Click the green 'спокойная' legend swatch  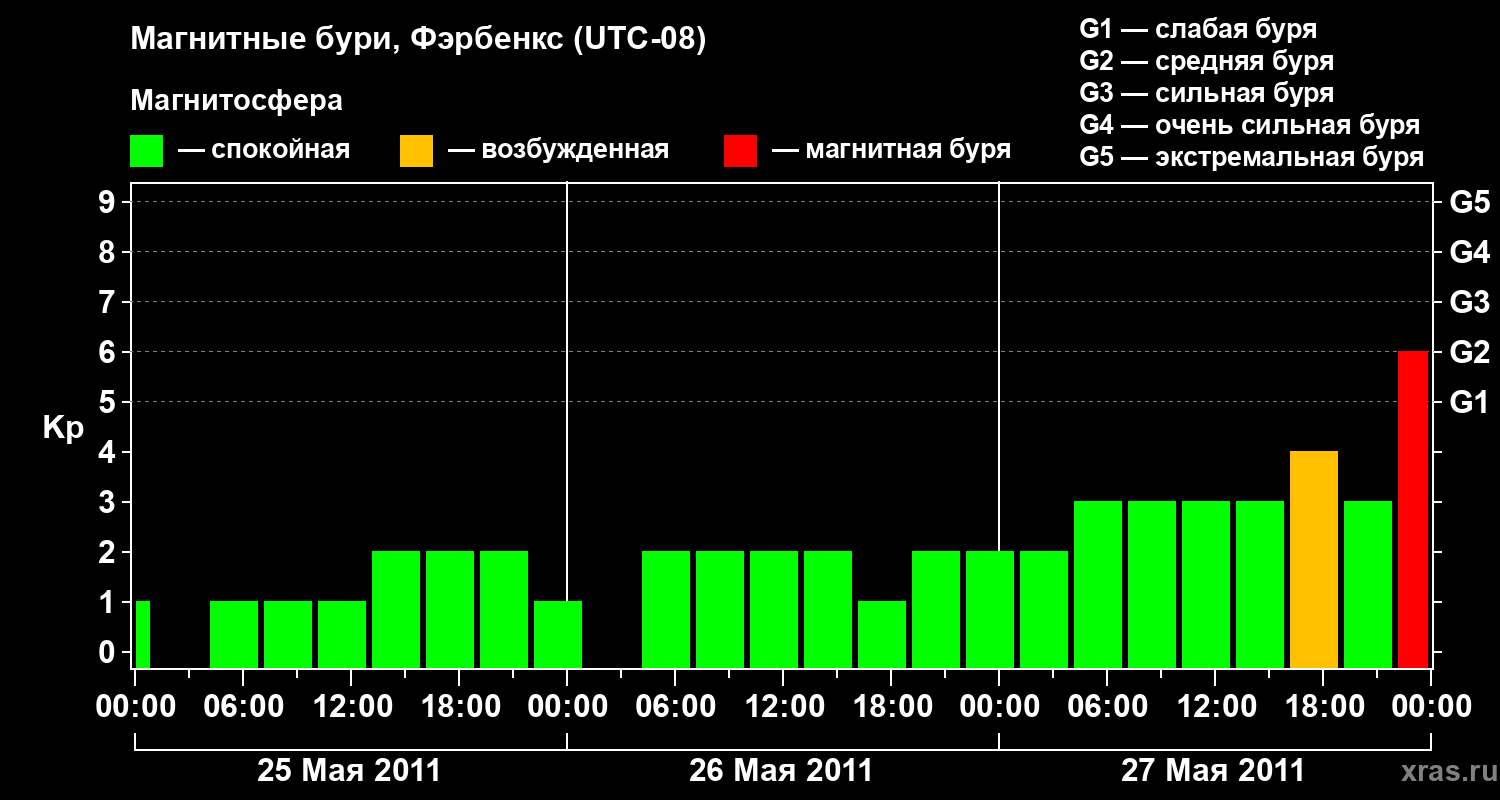point(147,151)
